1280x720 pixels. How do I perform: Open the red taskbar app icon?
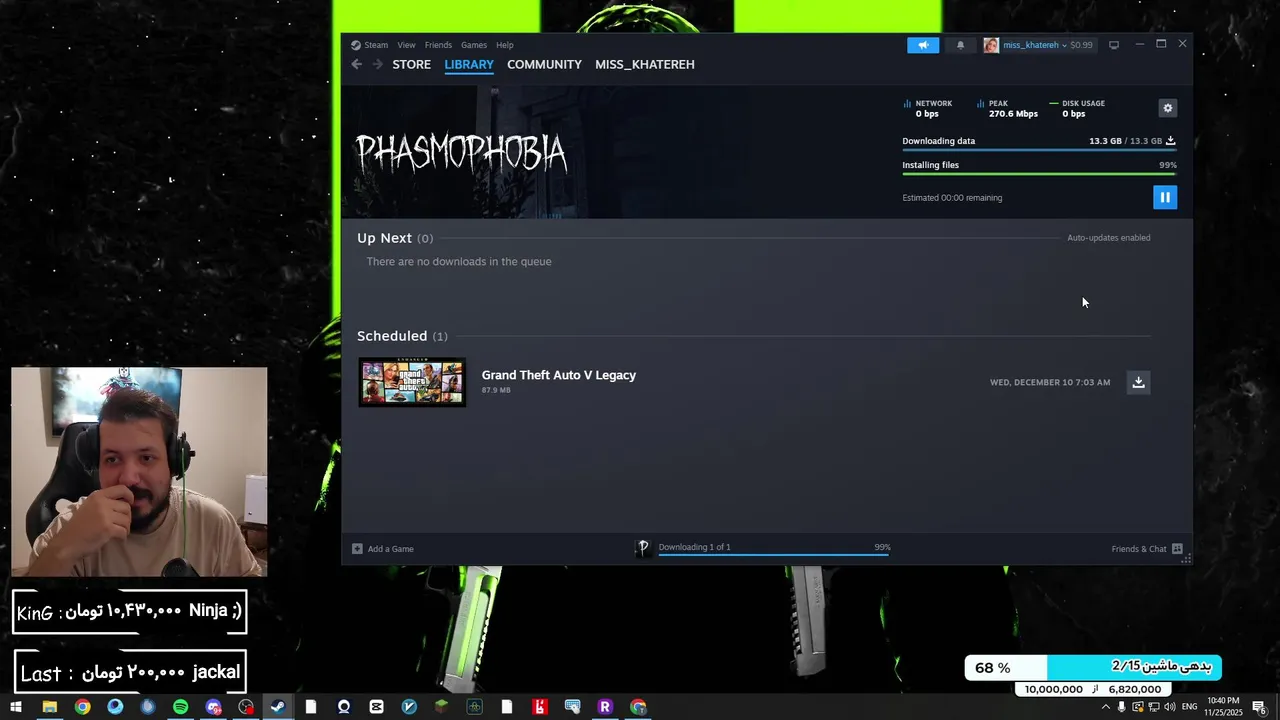click(540, 707)
